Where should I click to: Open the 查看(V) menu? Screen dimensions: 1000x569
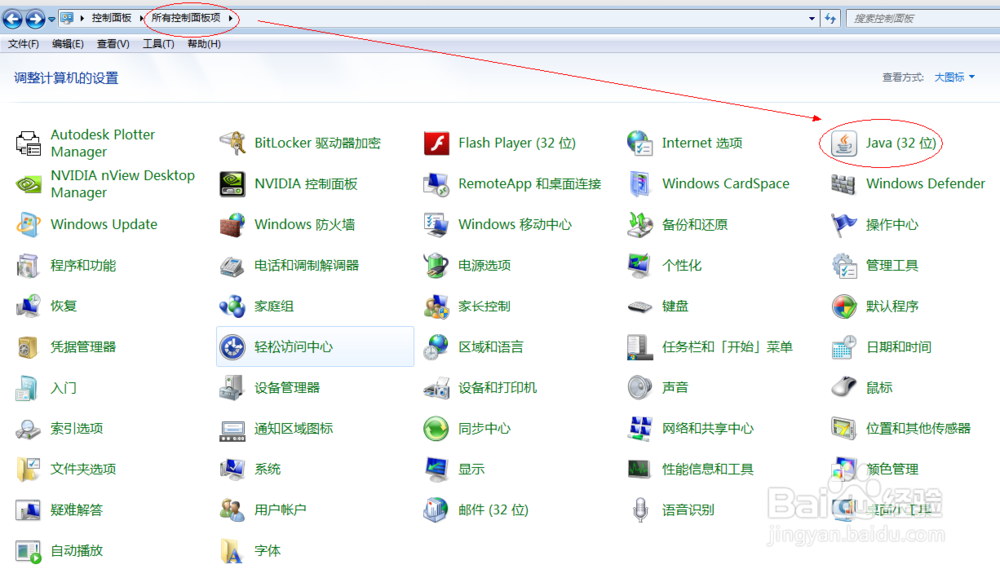click(x=113, y=44)
